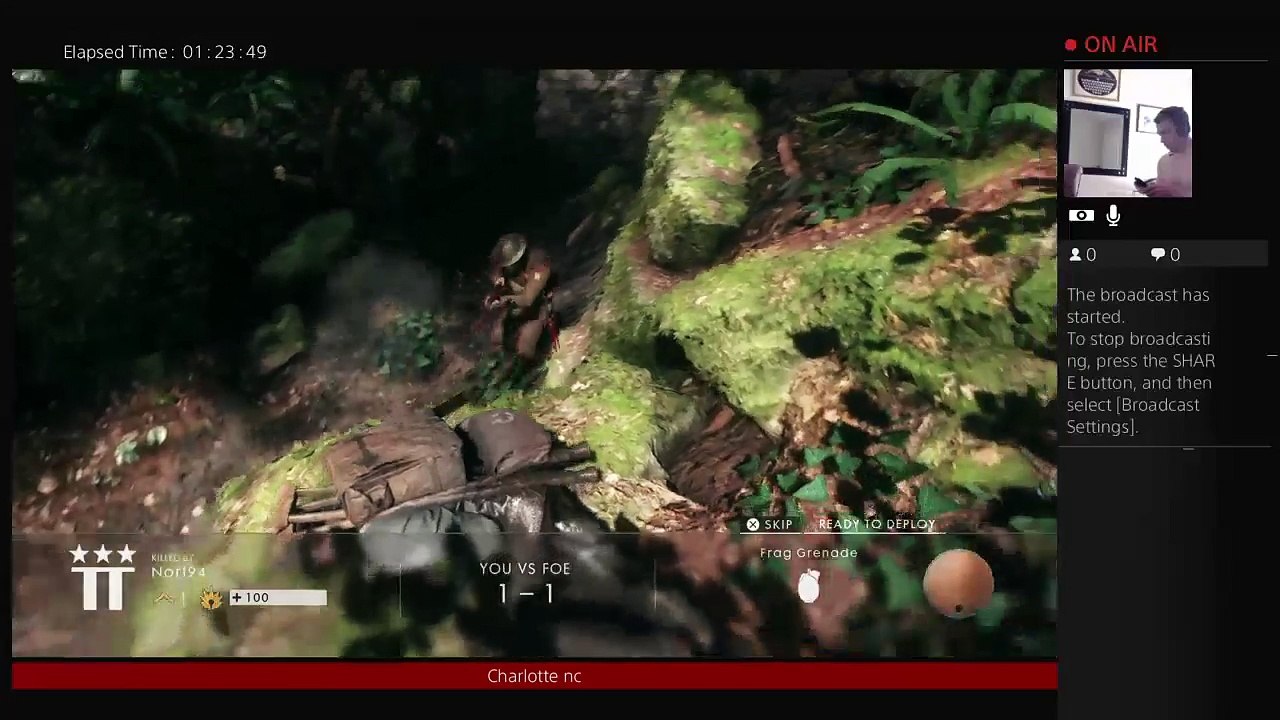
Task: Click the 1 – 1 score
Action: pyautogui.click(x=525, y=594)
